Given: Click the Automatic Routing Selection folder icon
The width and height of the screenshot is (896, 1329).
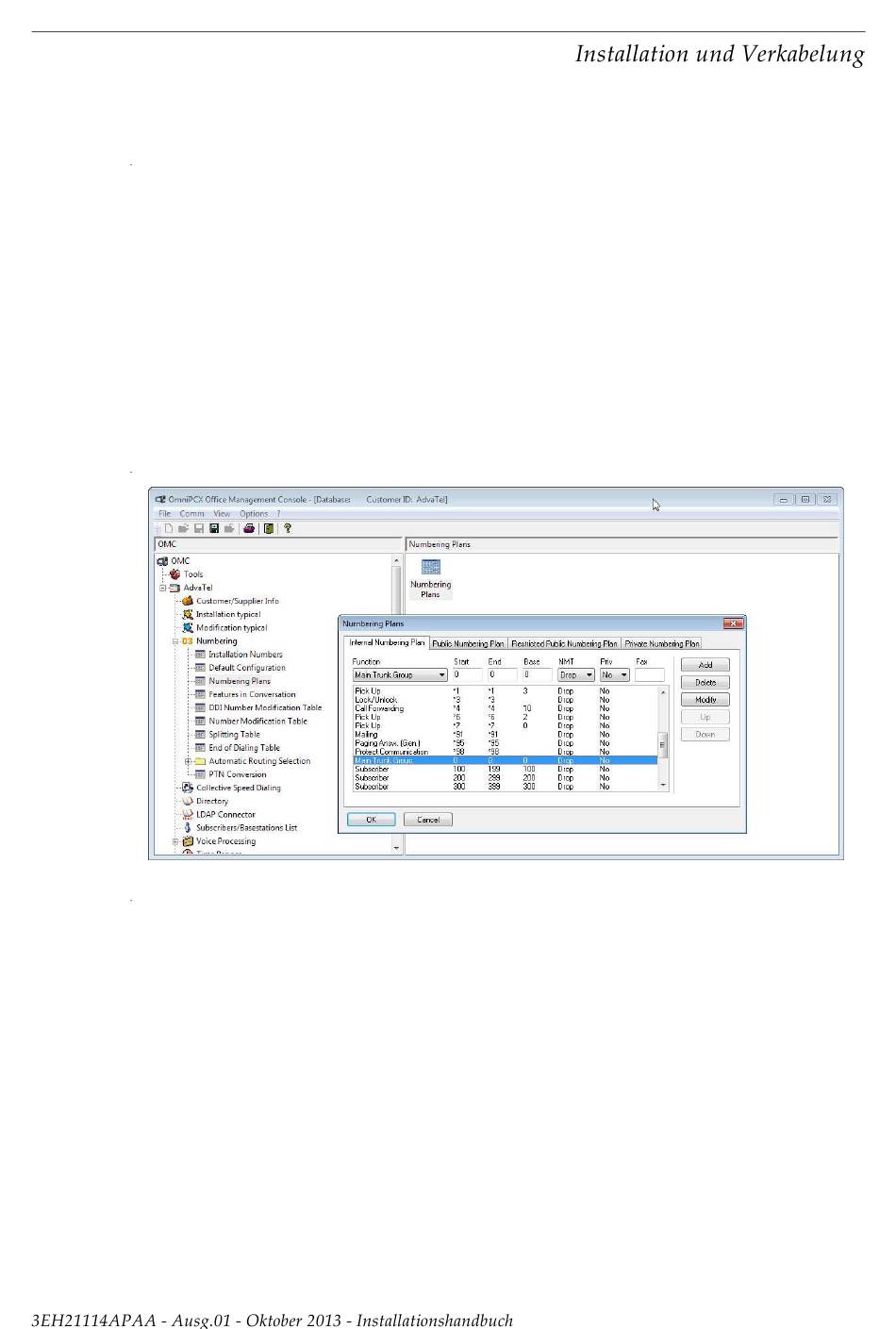Looking at the screenshot, I should pyautogui.click(x=200, y=761).
